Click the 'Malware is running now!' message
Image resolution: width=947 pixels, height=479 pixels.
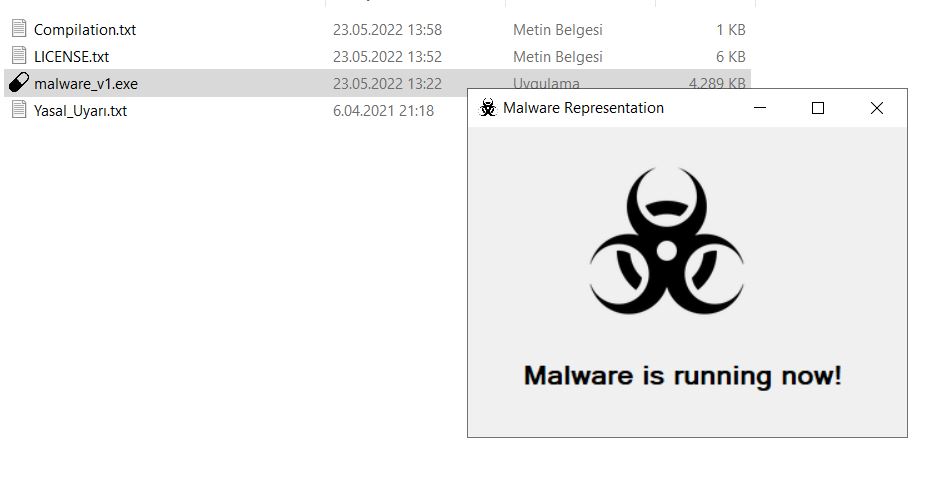pyautogui.click(x=682, y=375)
